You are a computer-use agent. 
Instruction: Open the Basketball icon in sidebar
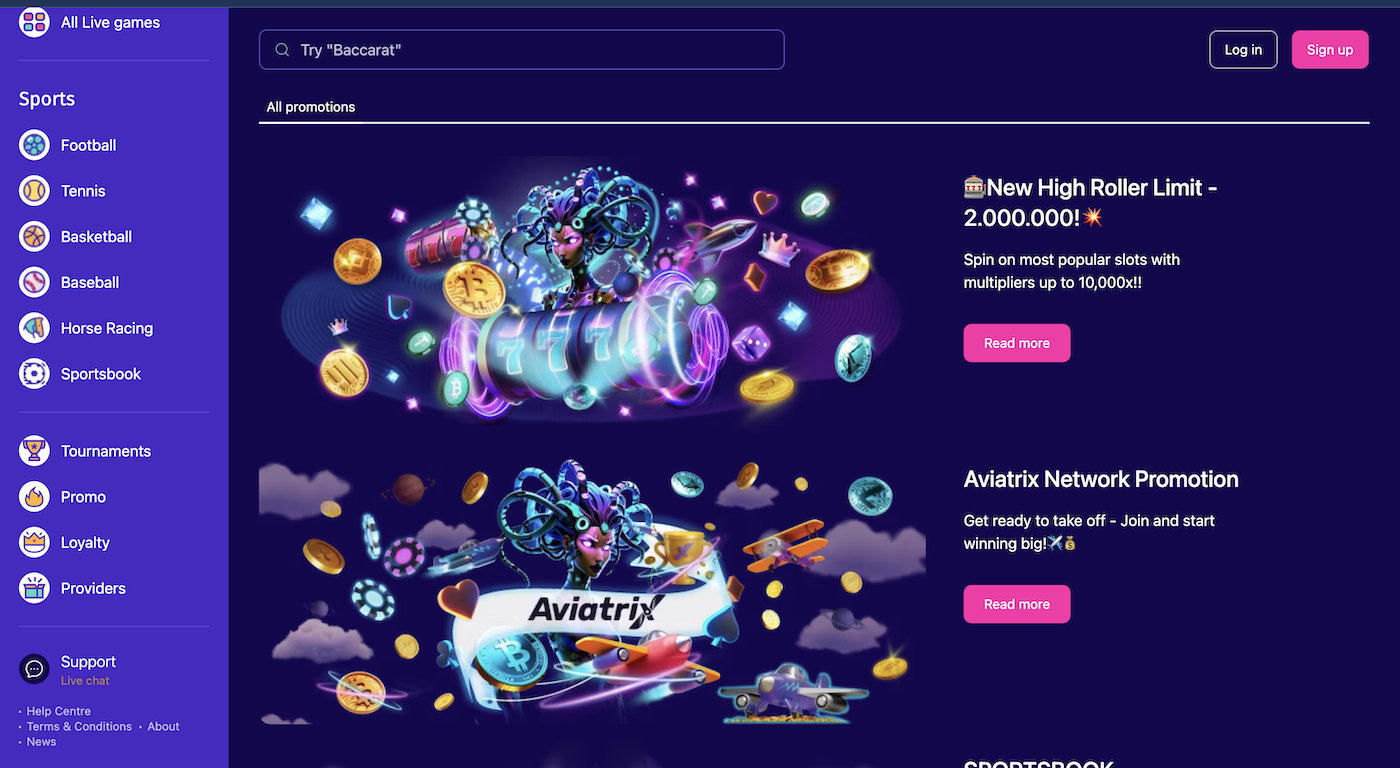34,237
